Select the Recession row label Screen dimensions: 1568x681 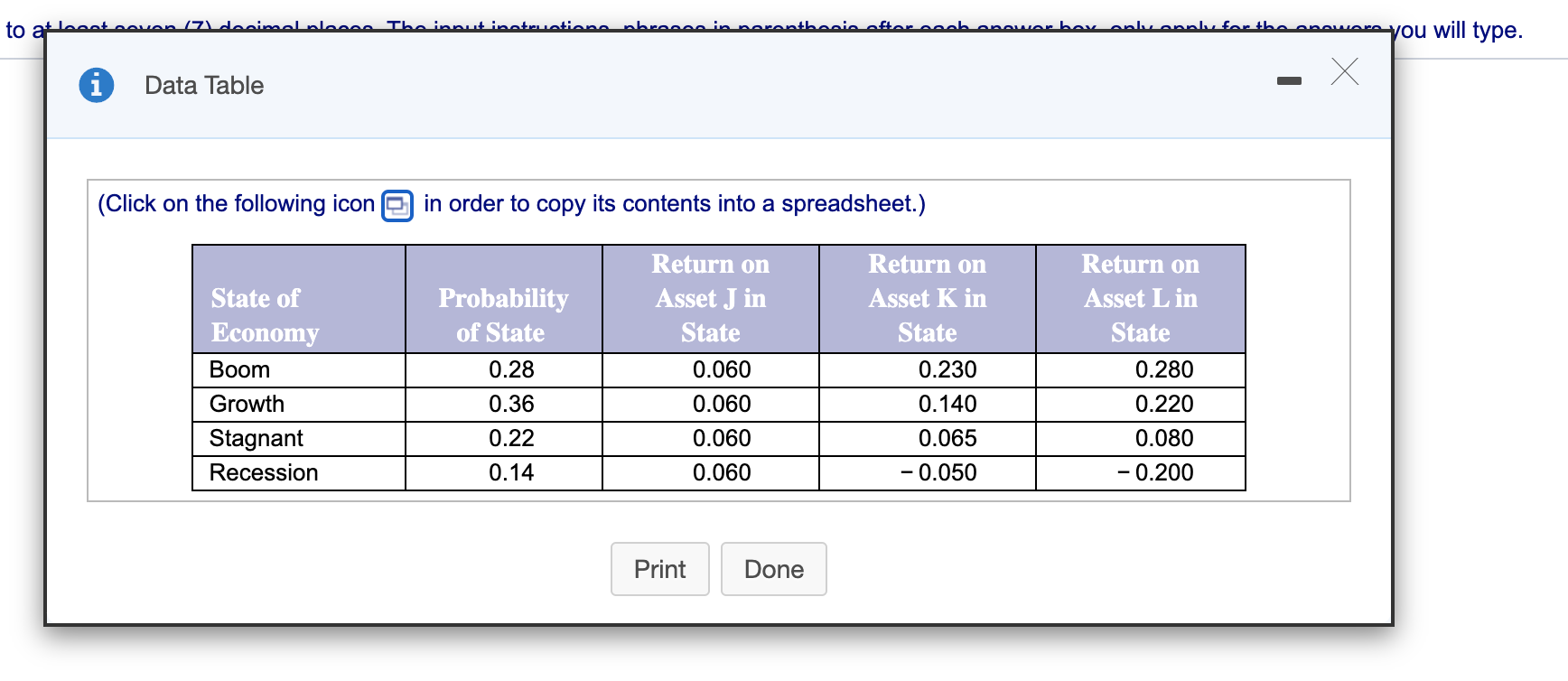[264, 473]
